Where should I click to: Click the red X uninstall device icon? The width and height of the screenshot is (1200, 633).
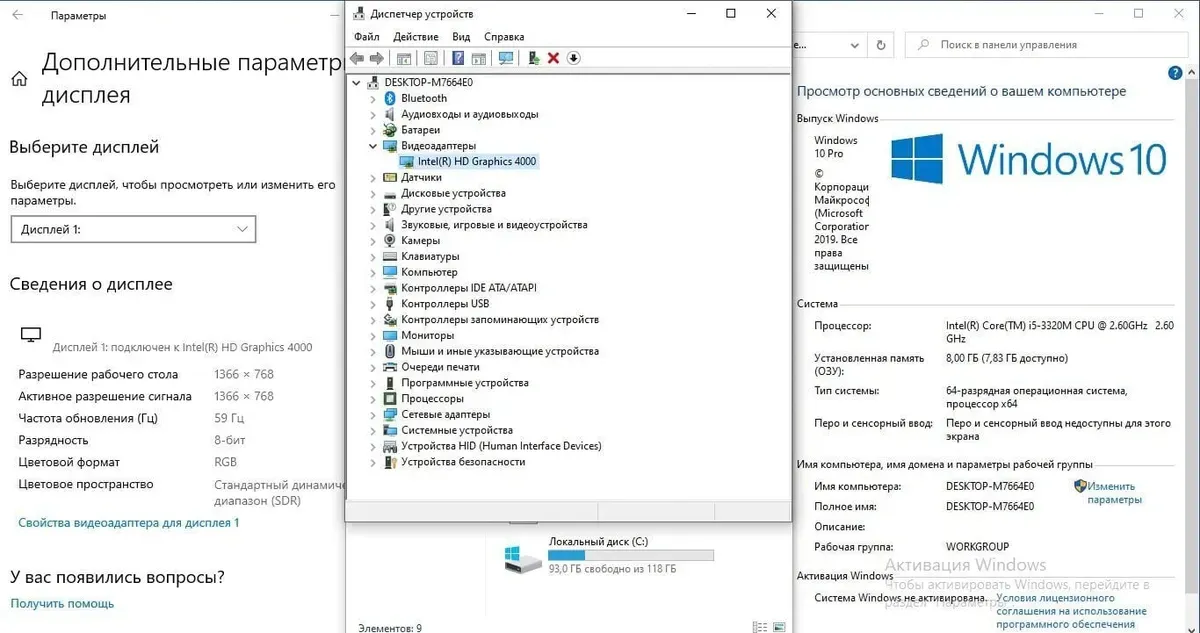click(553, 58)
